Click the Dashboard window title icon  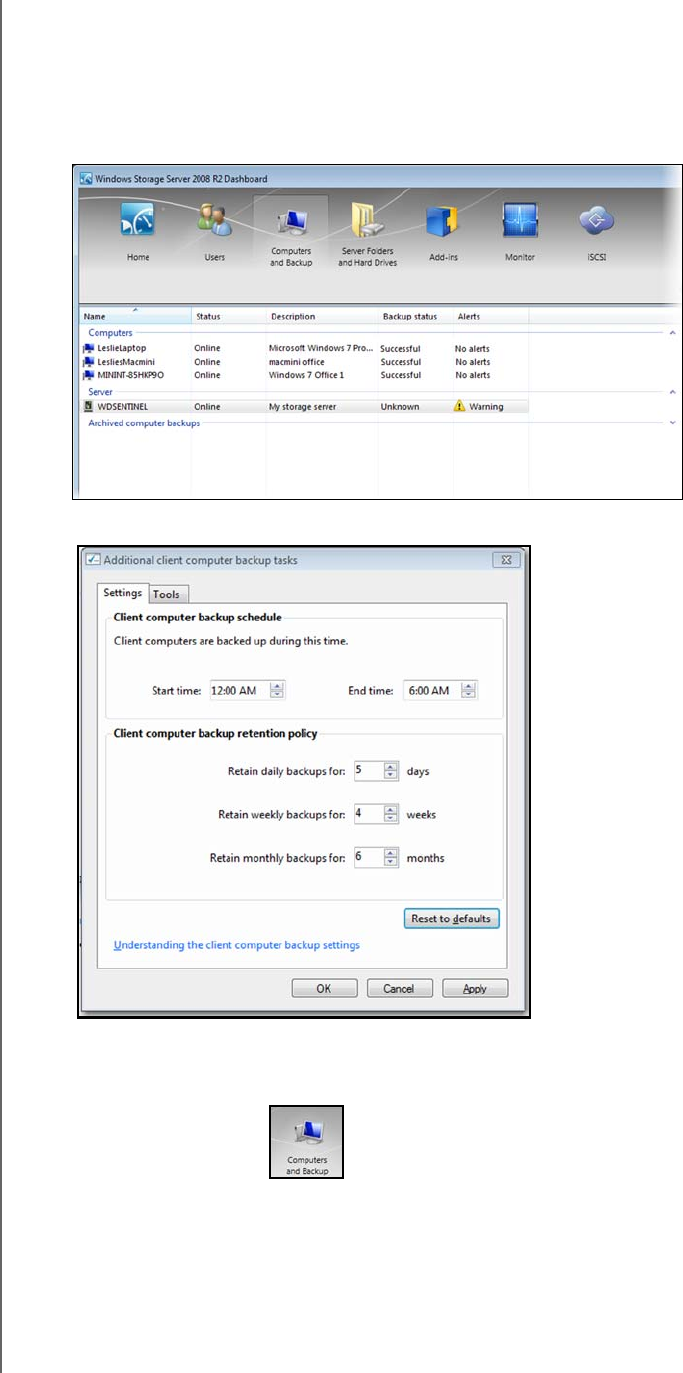[85, 179]
